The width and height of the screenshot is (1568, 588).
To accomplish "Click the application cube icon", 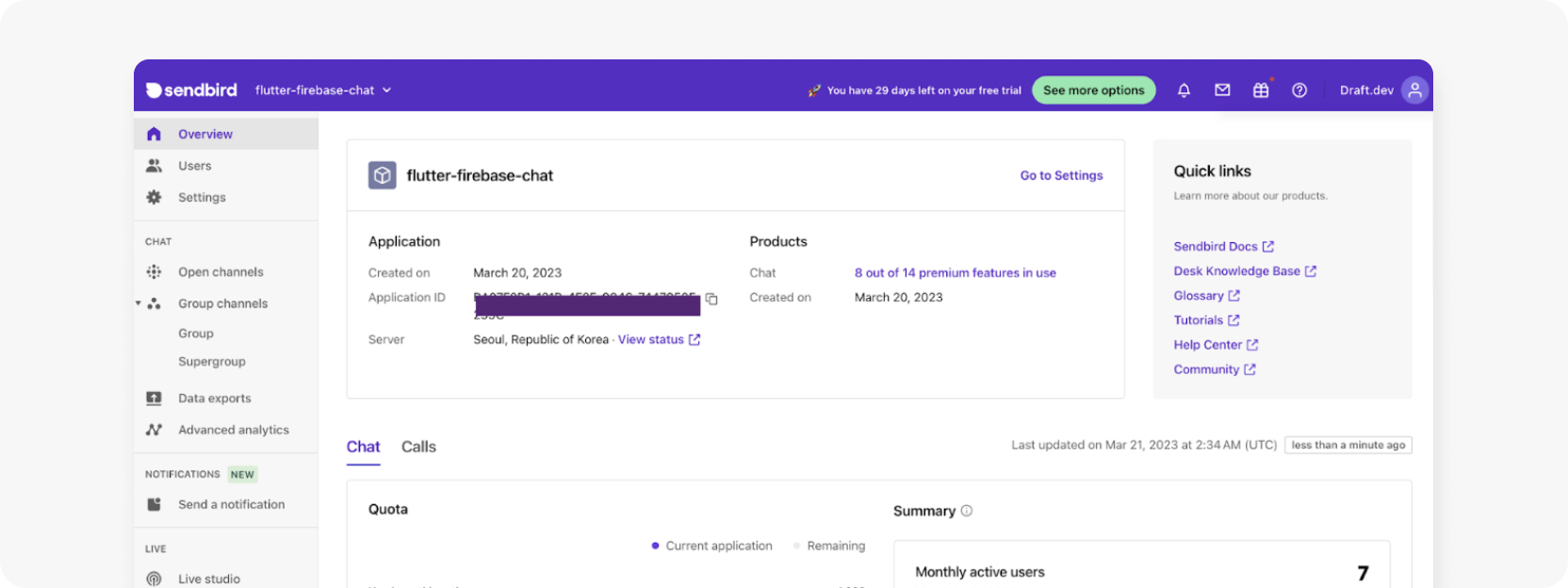I will pos(382,175).
